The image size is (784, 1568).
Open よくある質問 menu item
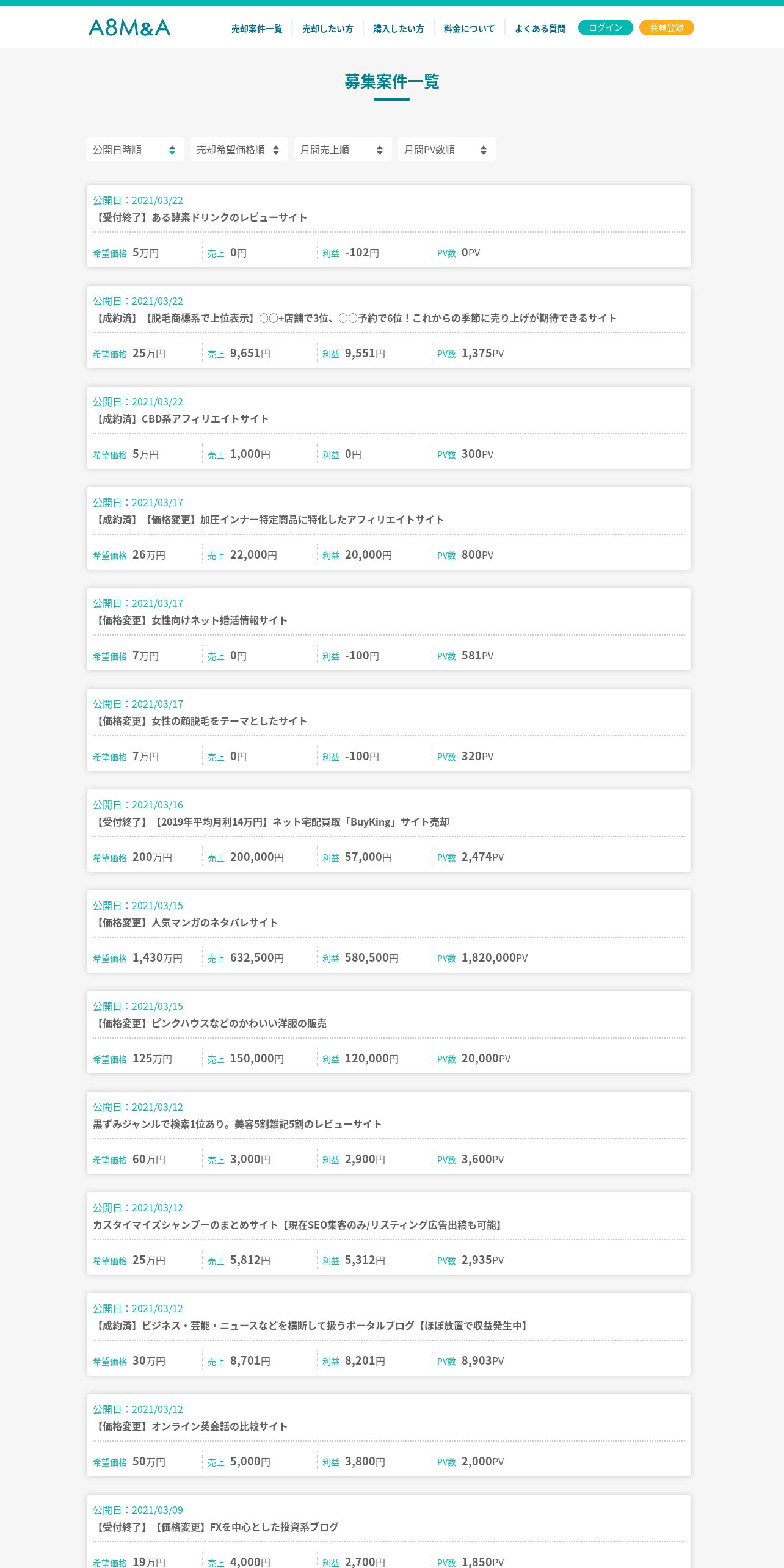pyautogui.click(x=540, y=29)
